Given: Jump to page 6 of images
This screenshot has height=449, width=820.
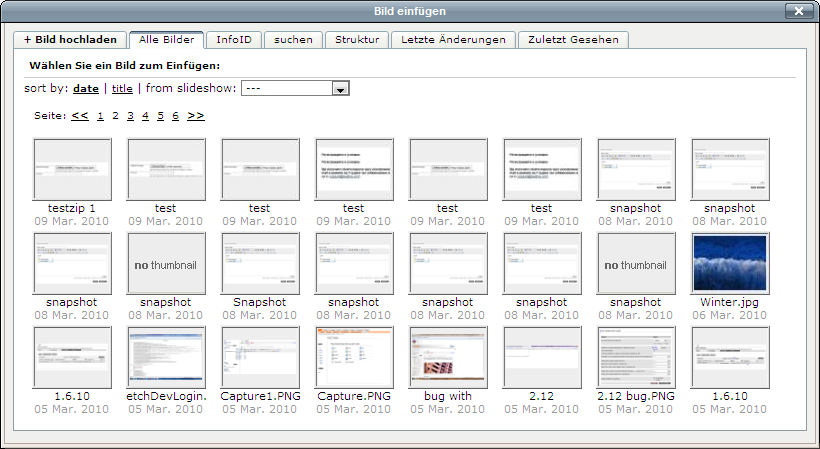Looking at the screenshot, I should click(x=175, y=116).
